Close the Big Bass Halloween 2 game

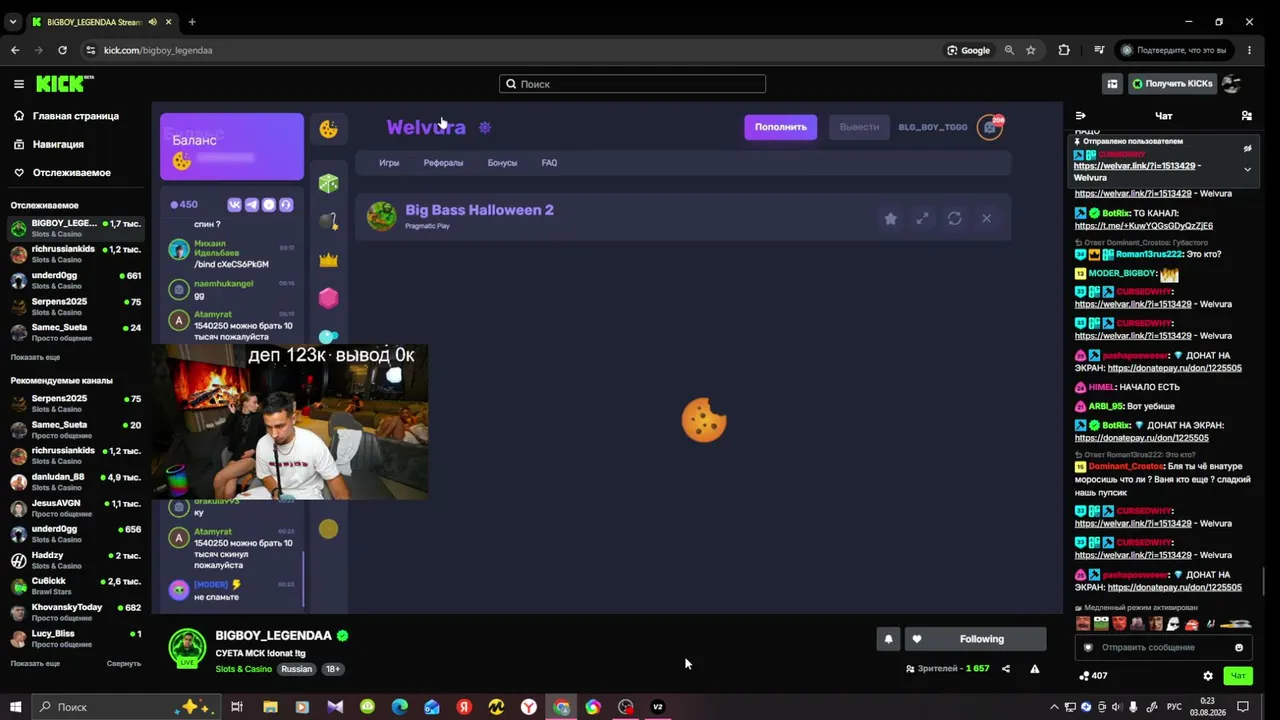pos(986,219)
